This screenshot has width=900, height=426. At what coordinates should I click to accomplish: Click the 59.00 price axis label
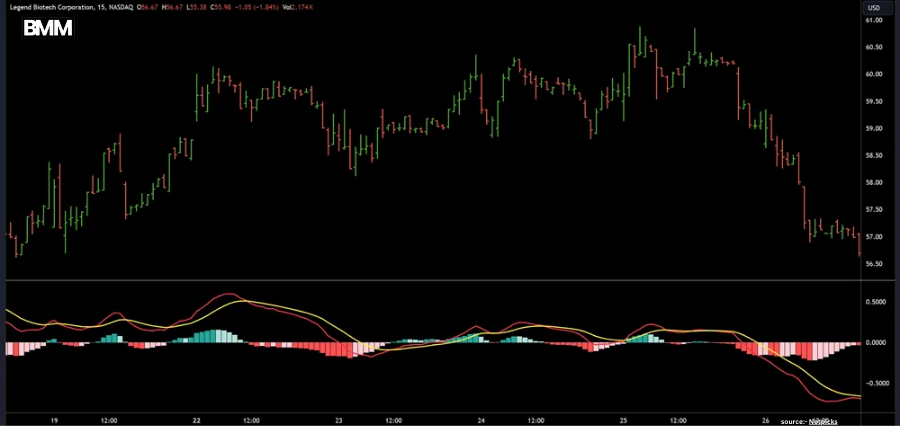(x=874, y=129)
